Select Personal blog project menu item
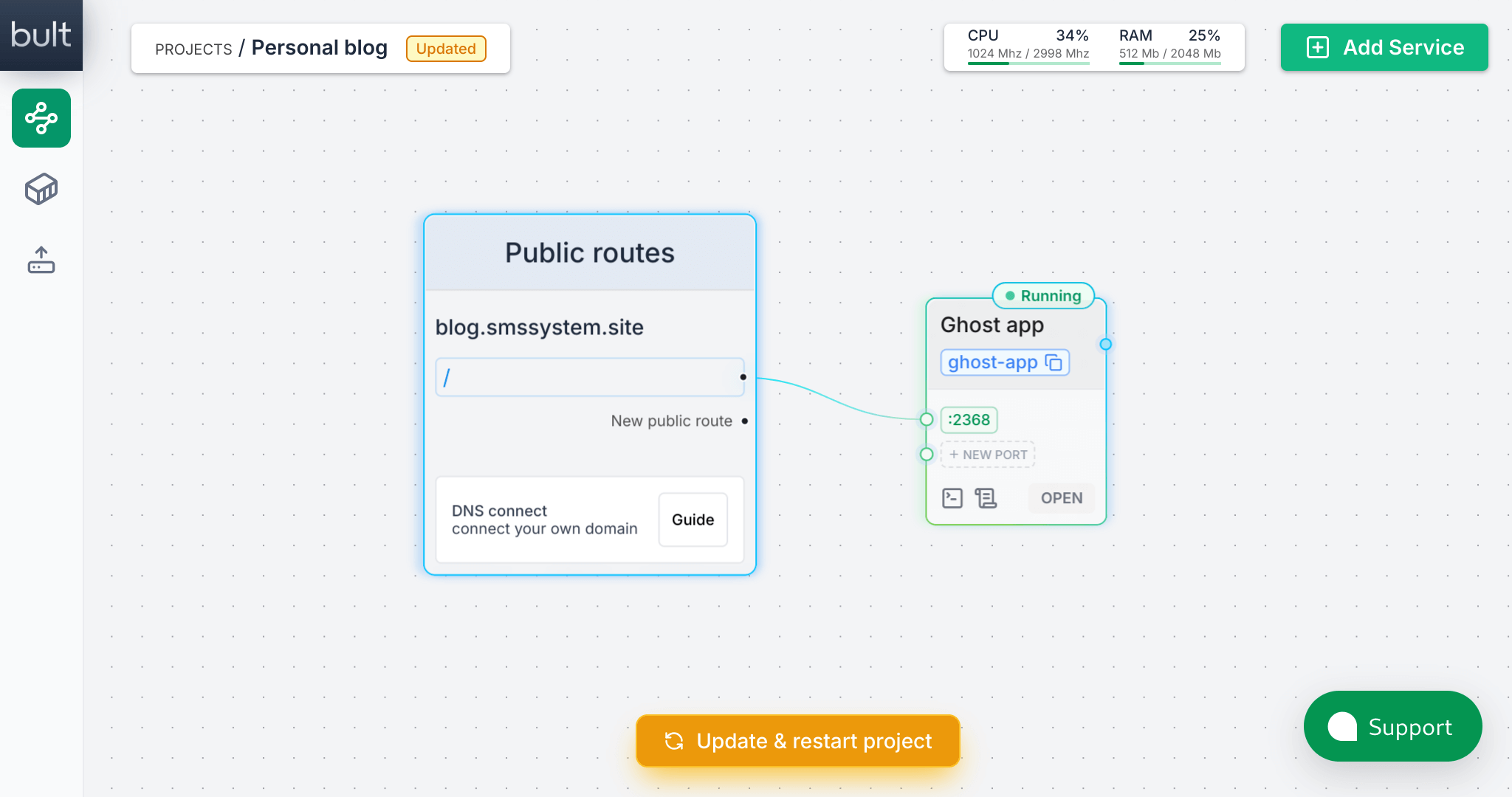 (x=319, y=47)
